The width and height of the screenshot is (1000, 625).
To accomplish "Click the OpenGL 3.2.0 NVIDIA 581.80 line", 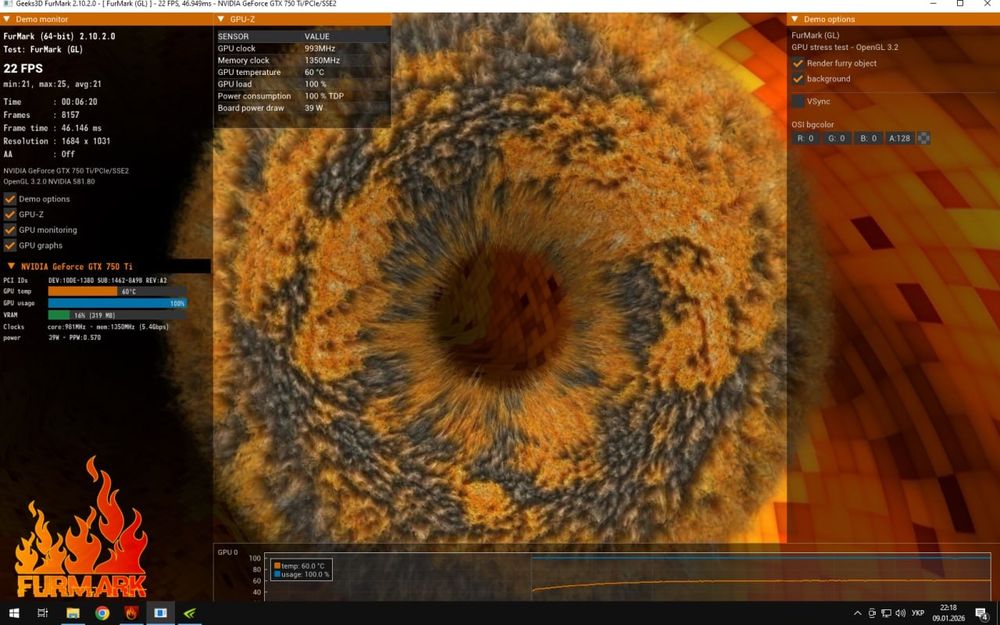I will coord(49,182).
